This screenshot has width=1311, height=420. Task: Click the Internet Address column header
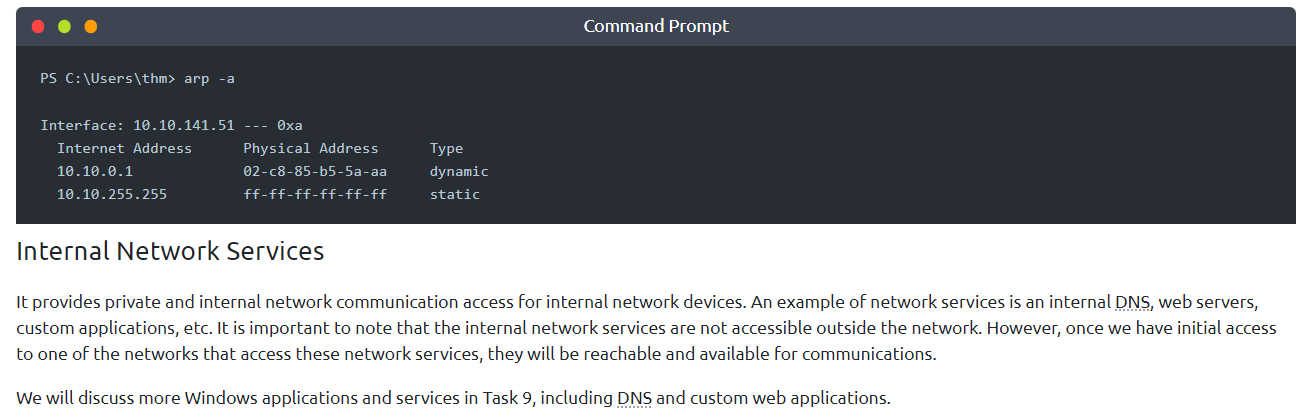coord(124,148)
